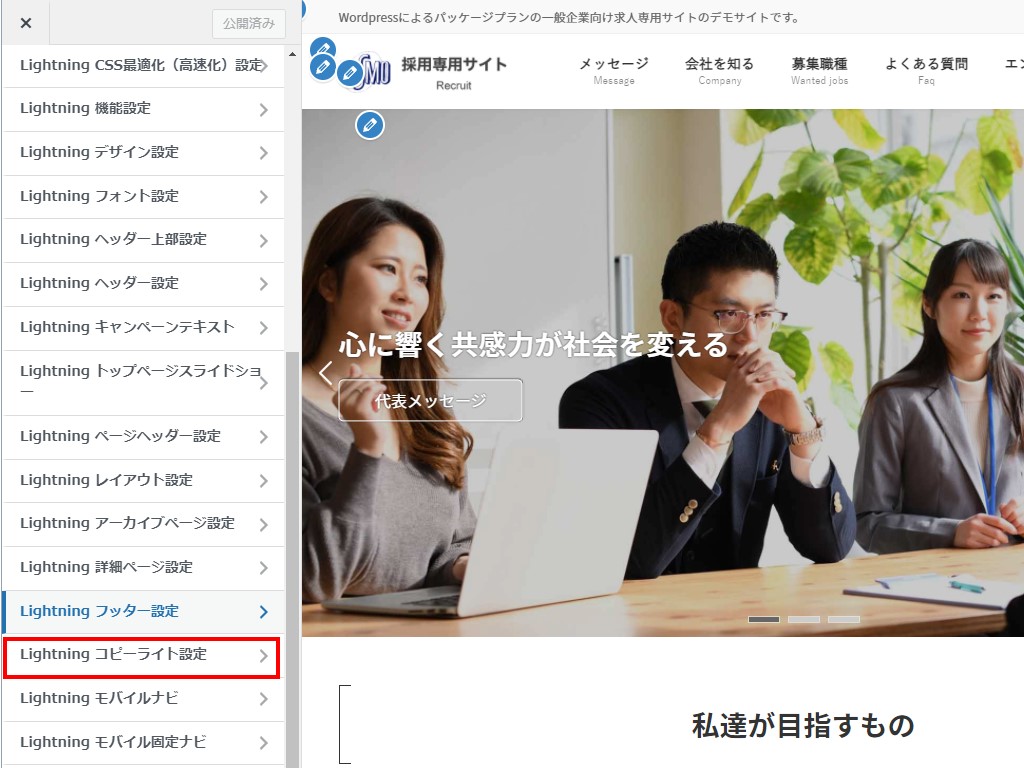
Task: Click the 代表メッセージ button on slide
Action: click(430, 401)
